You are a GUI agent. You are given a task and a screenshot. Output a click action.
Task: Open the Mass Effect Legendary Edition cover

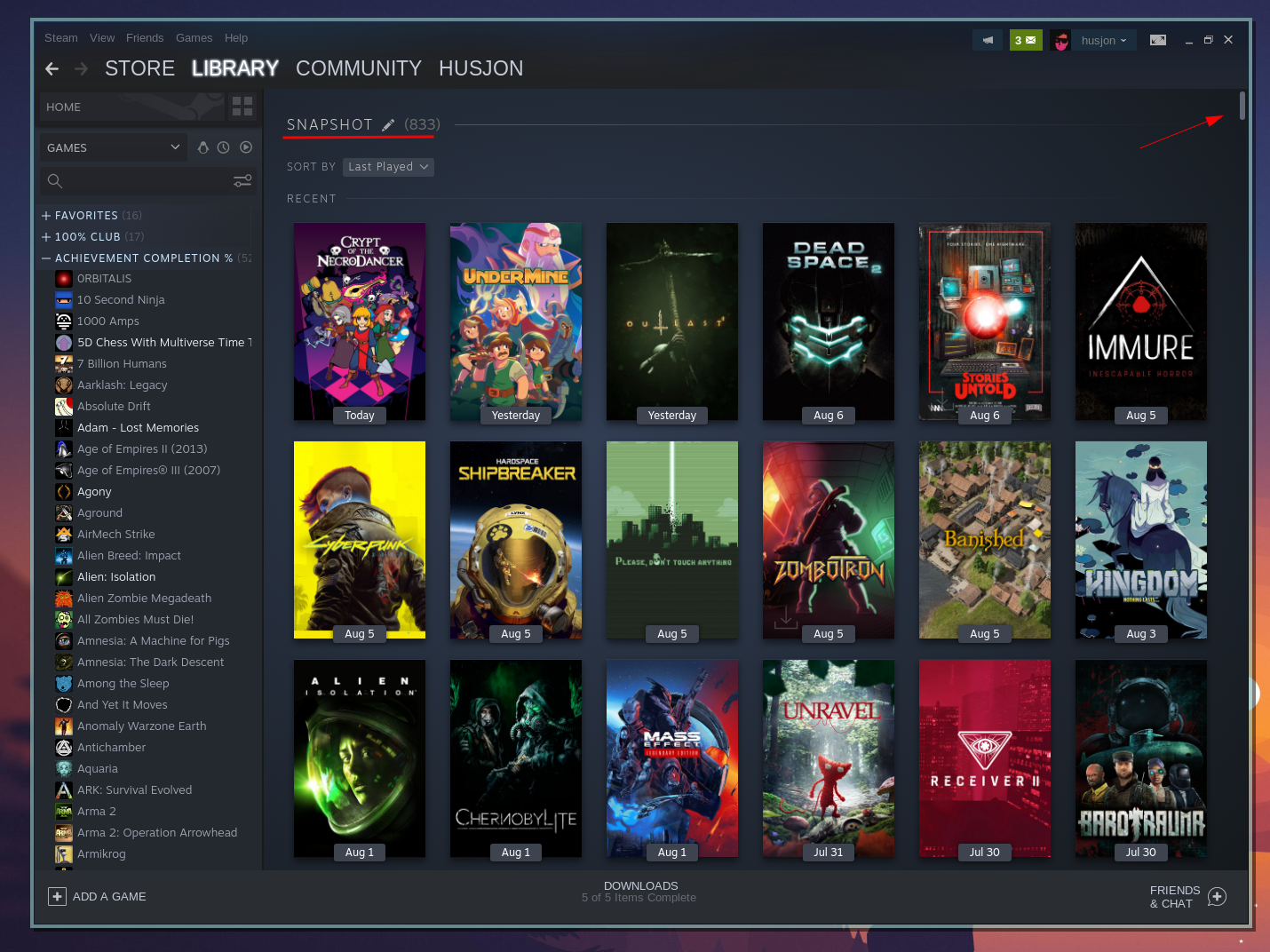[672, 758]
